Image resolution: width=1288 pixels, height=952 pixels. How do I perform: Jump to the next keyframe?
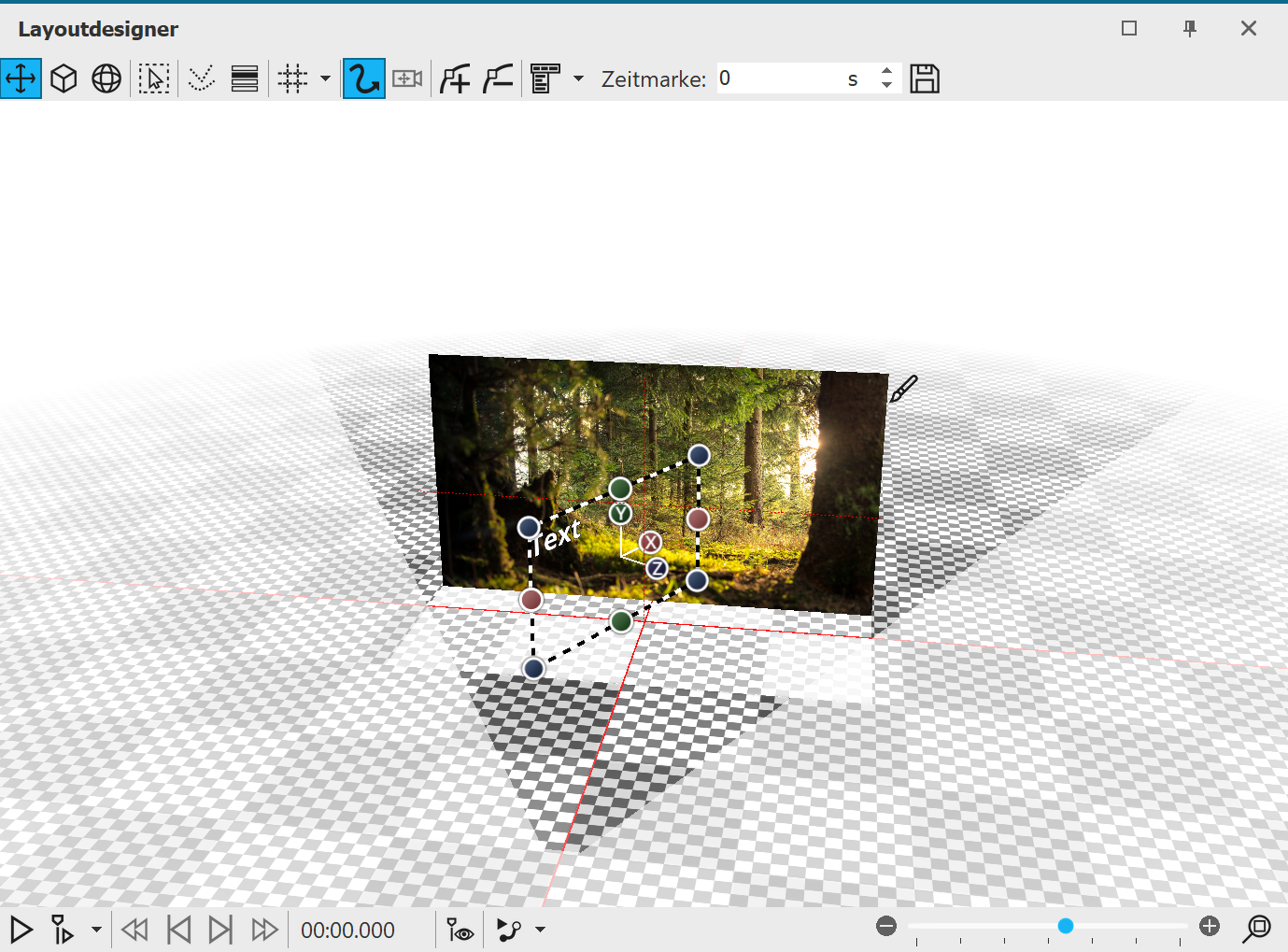point(221,930)
